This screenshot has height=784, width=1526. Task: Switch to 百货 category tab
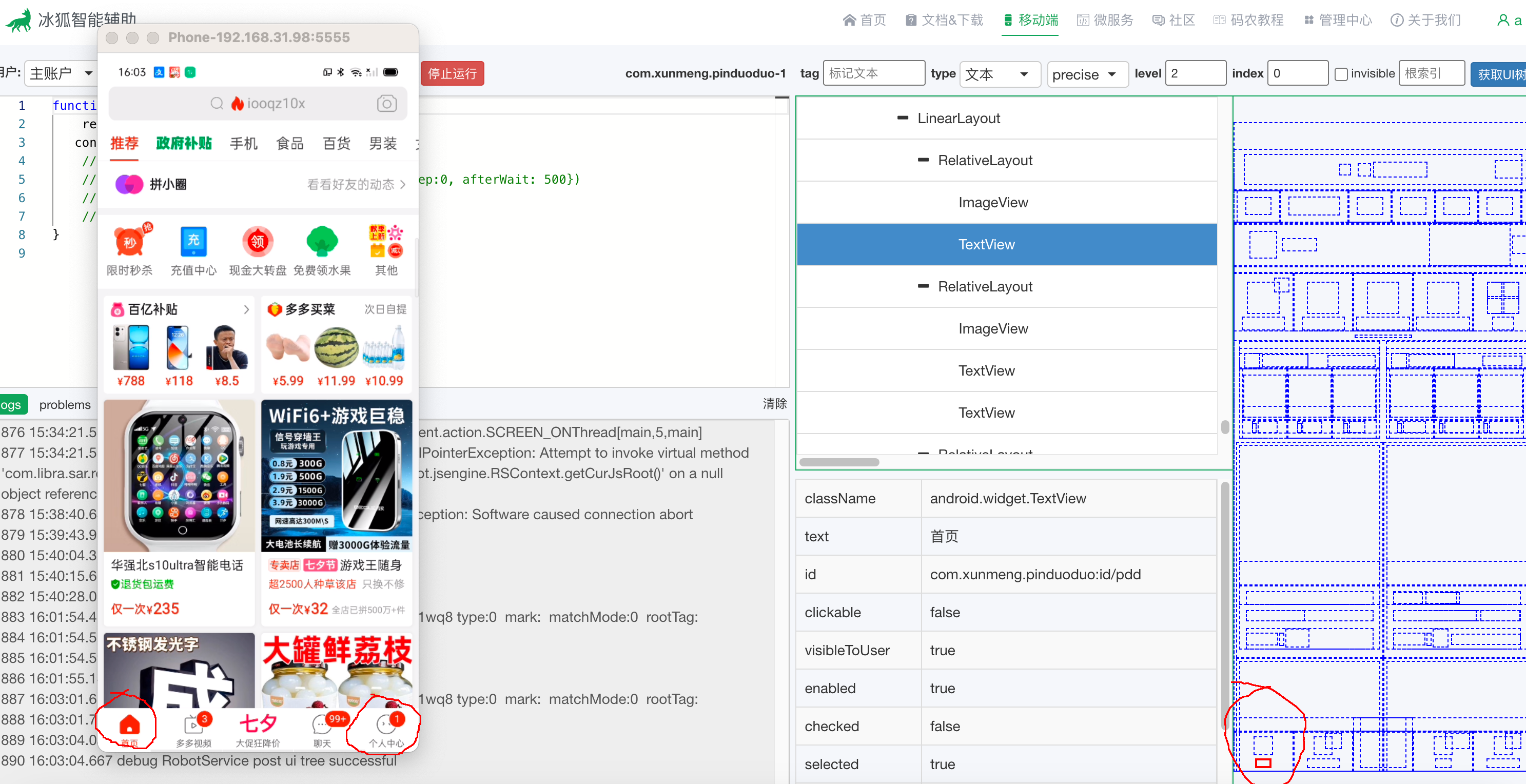tap(337, 143)
